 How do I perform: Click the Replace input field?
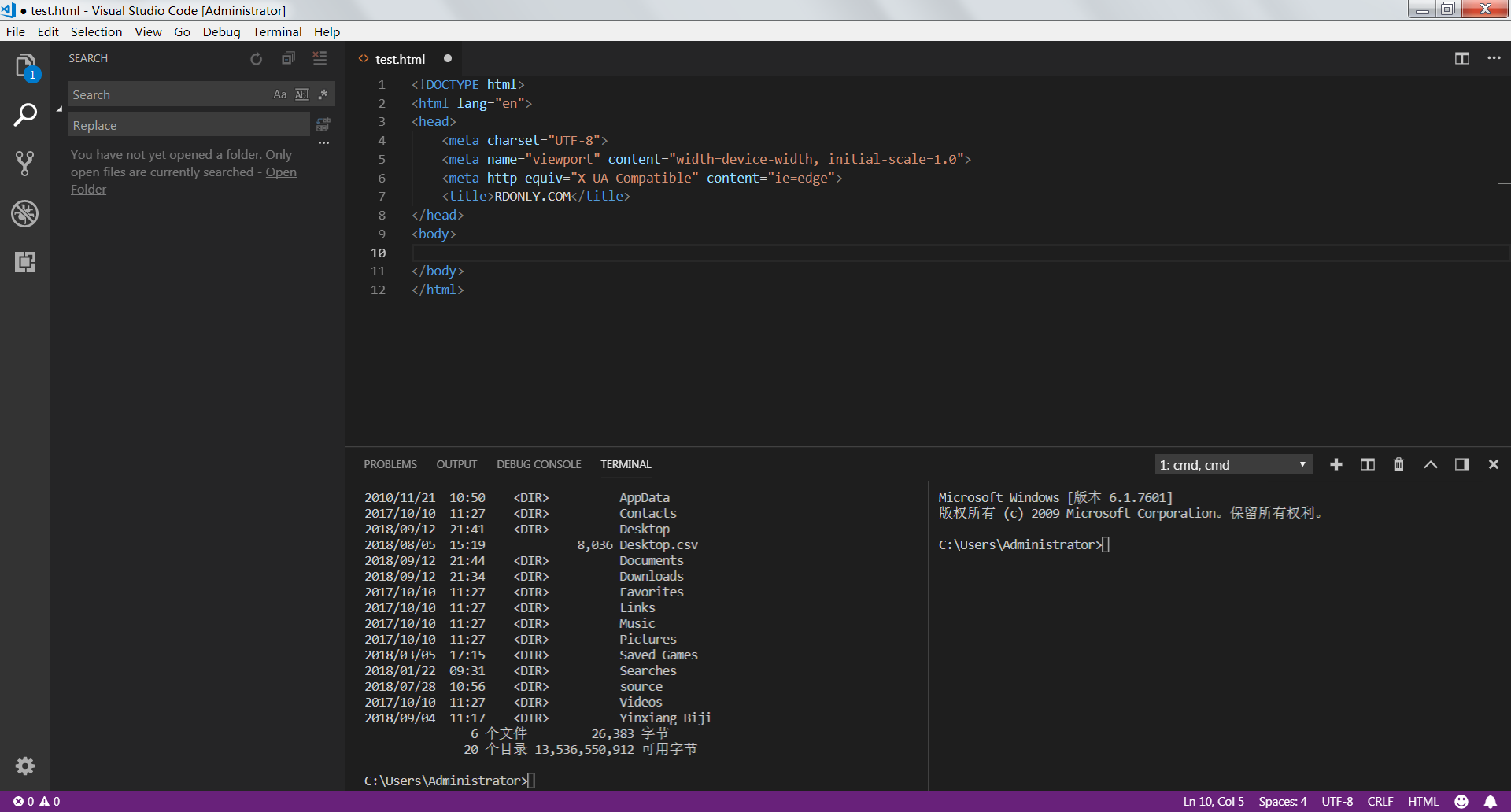189,125
